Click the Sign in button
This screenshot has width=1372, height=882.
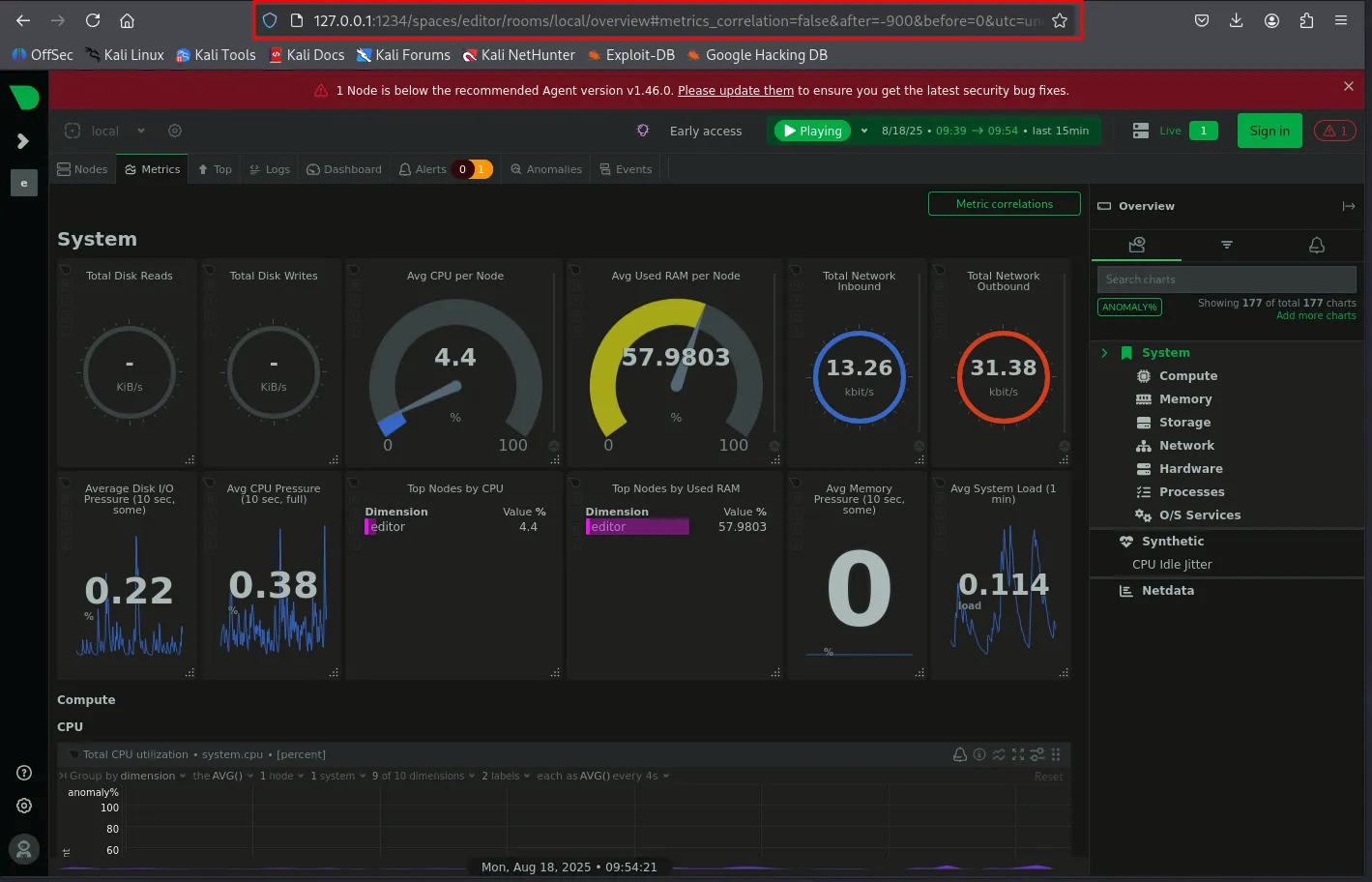pyautogui.click(x=1270, y=131)
